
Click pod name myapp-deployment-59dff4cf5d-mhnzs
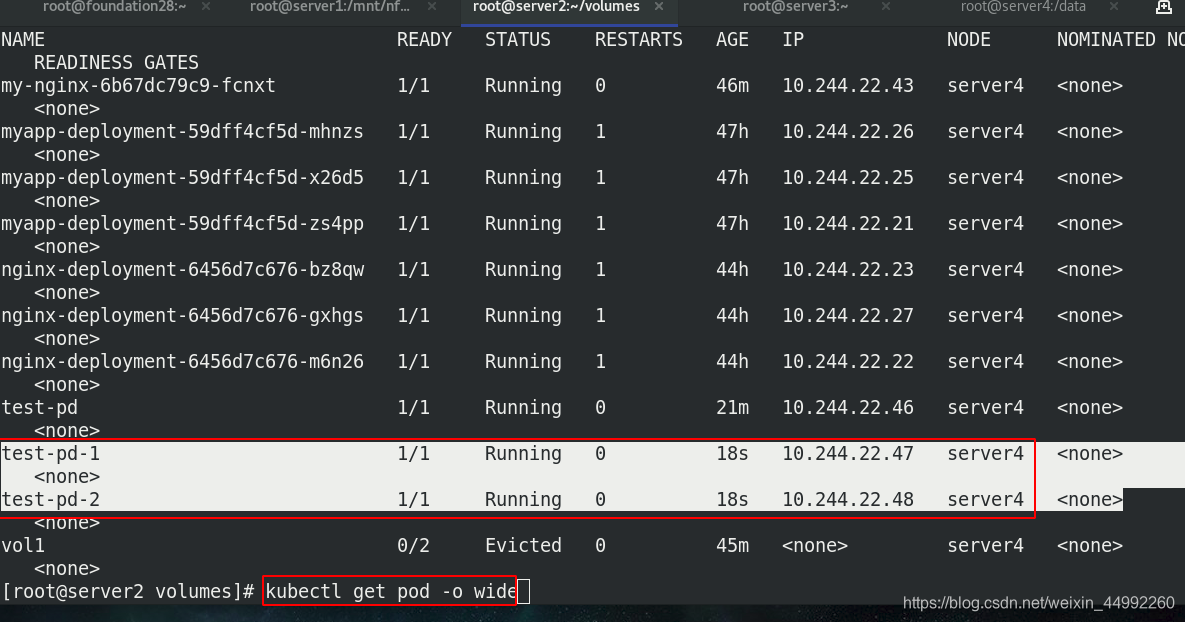point(182,132)
